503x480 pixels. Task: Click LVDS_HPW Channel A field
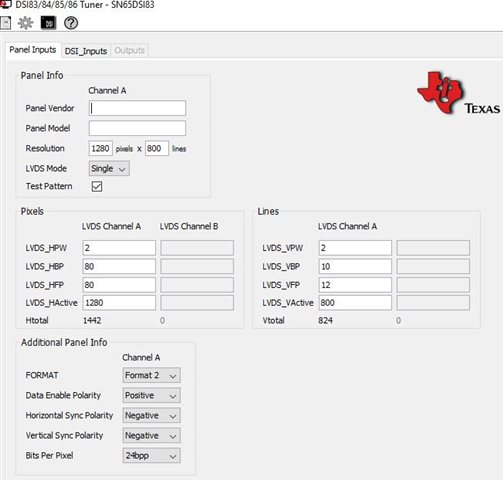[119, 248]
